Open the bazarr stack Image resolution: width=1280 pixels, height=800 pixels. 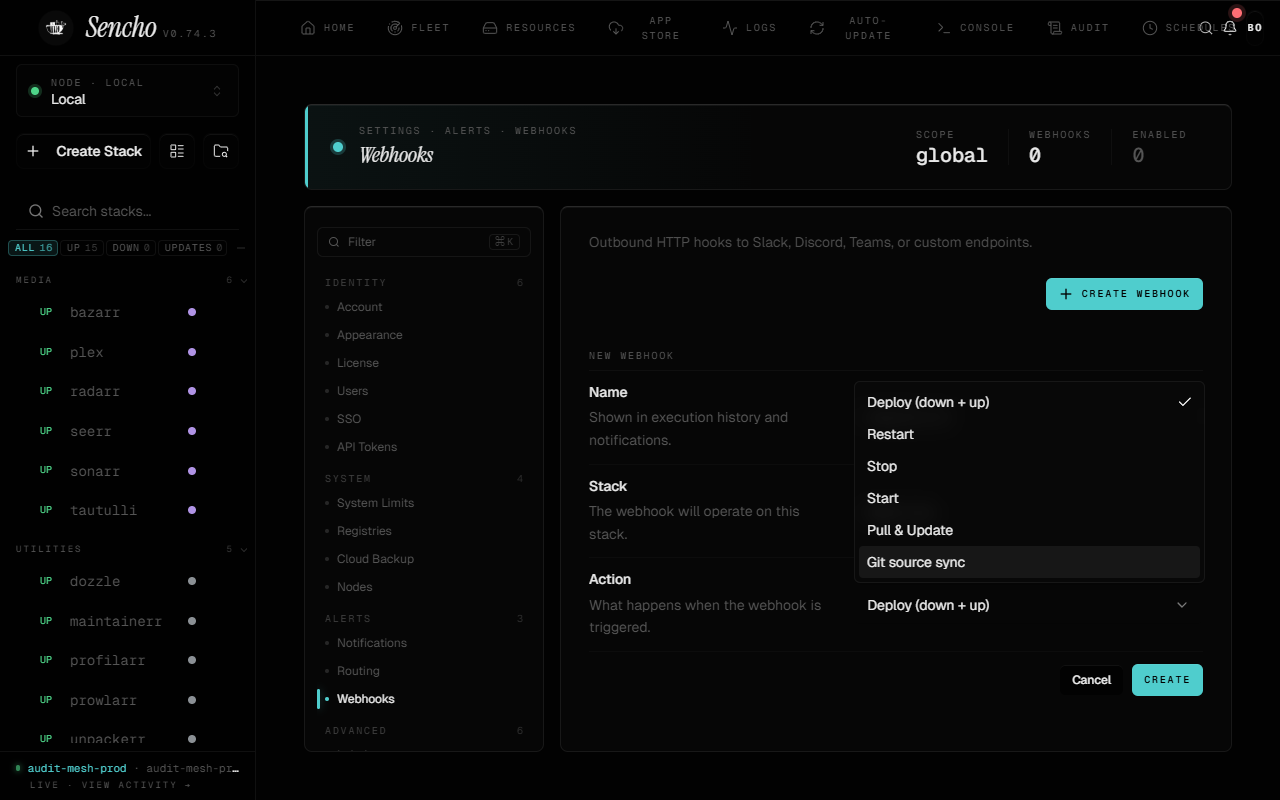tap(127, 312)
